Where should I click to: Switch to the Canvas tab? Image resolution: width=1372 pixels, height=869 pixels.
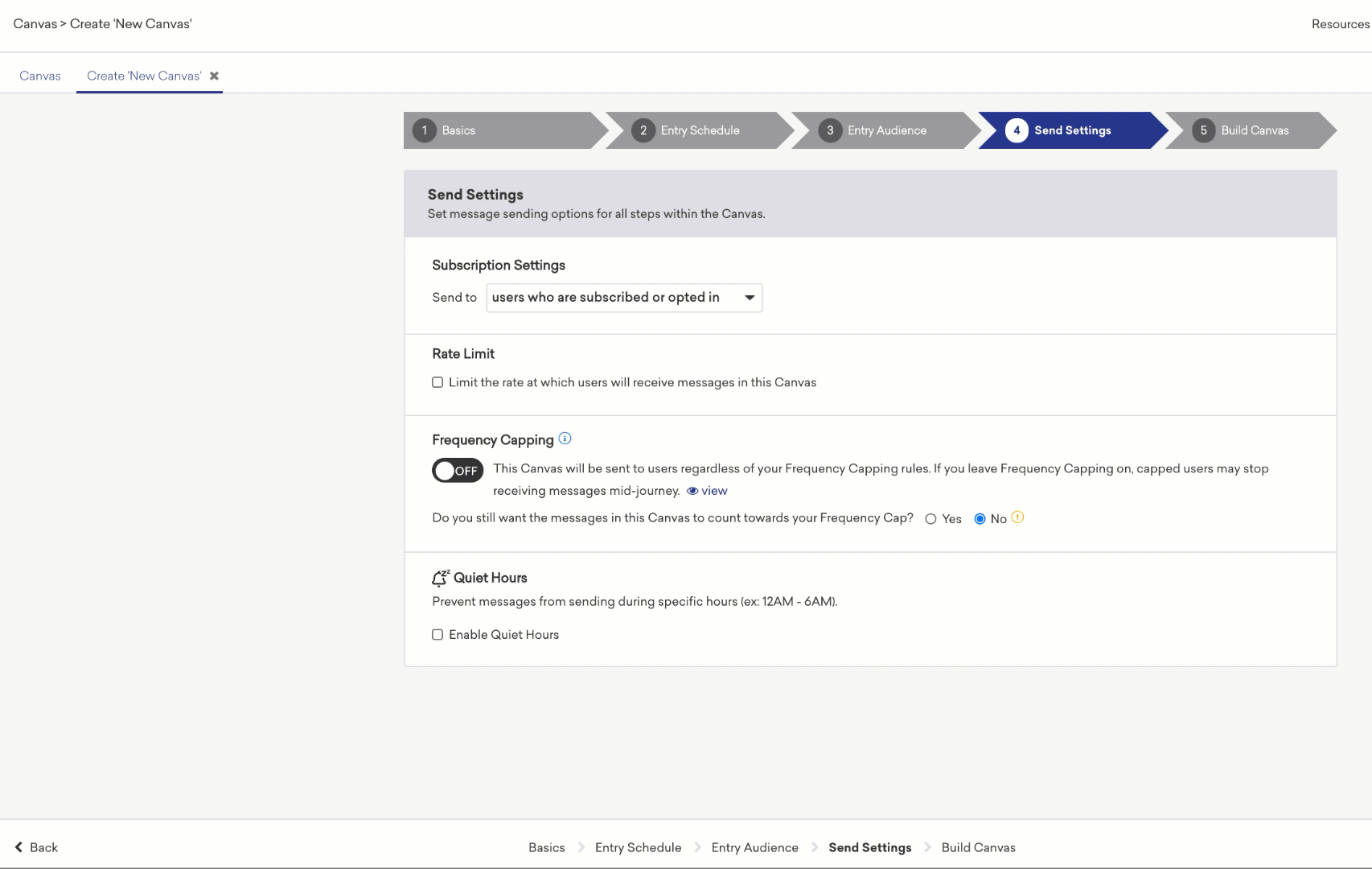tap(40, 76)
